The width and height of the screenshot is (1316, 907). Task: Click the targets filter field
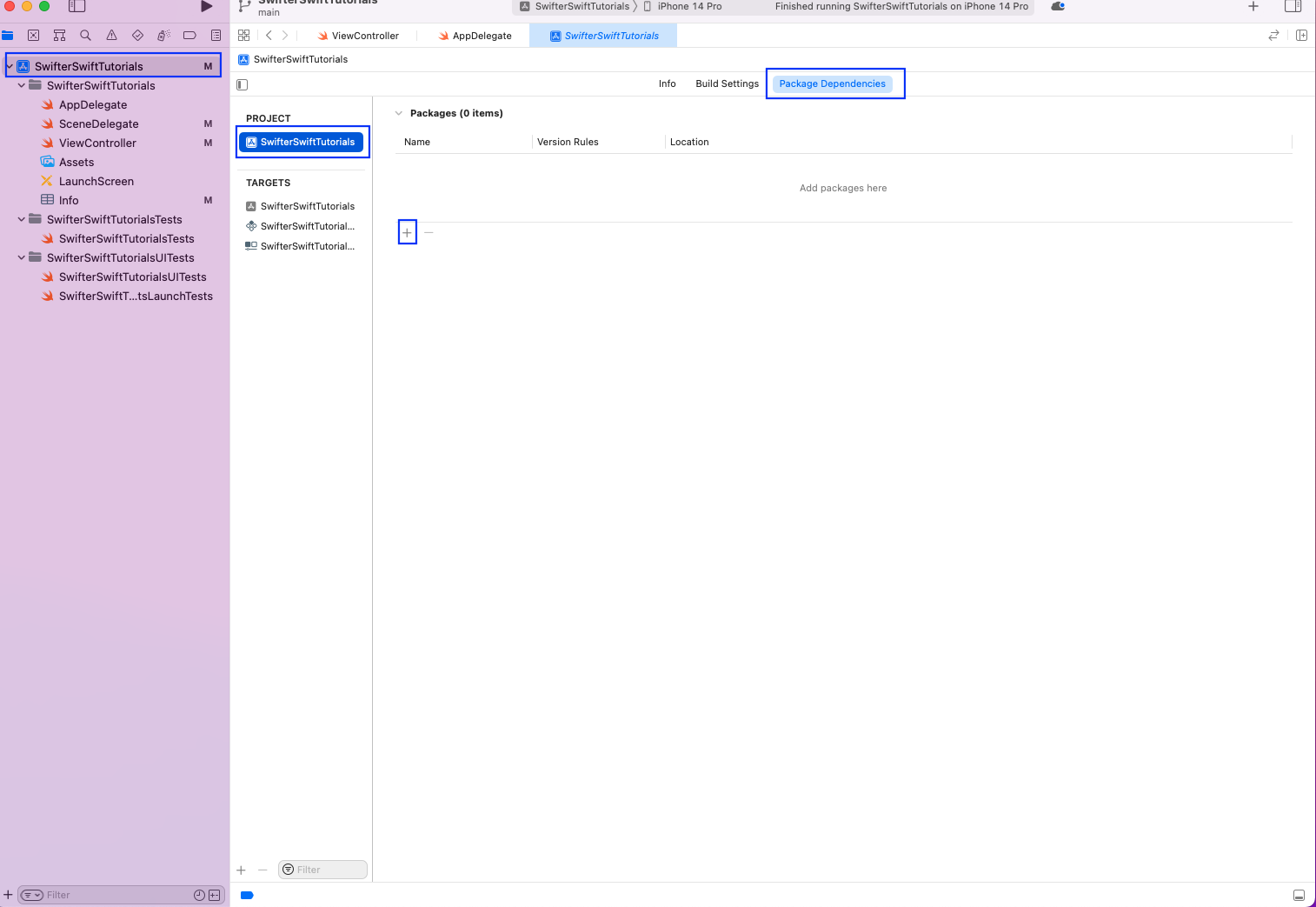pyautogui.click(x=323, y=870)
